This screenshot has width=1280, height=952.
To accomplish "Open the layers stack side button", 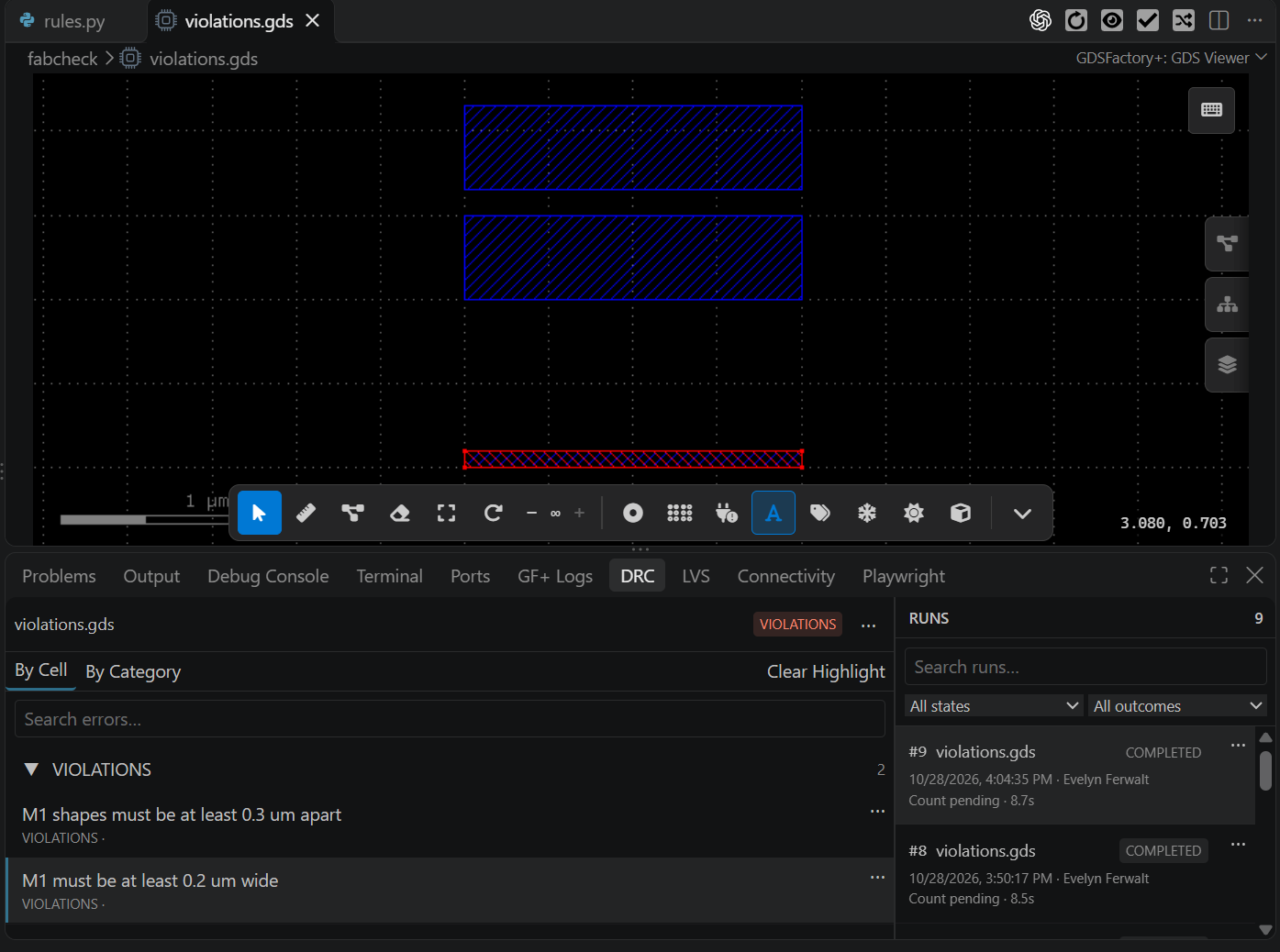I will point(1227,365).
